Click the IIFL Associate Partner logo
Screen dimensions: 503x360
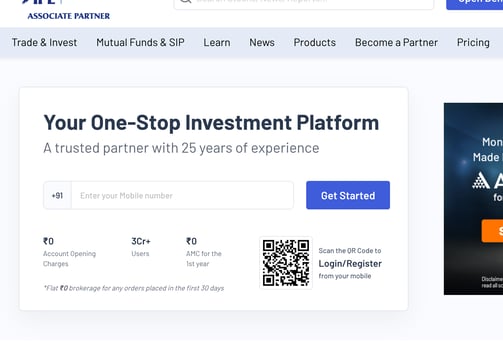[66, 10]
